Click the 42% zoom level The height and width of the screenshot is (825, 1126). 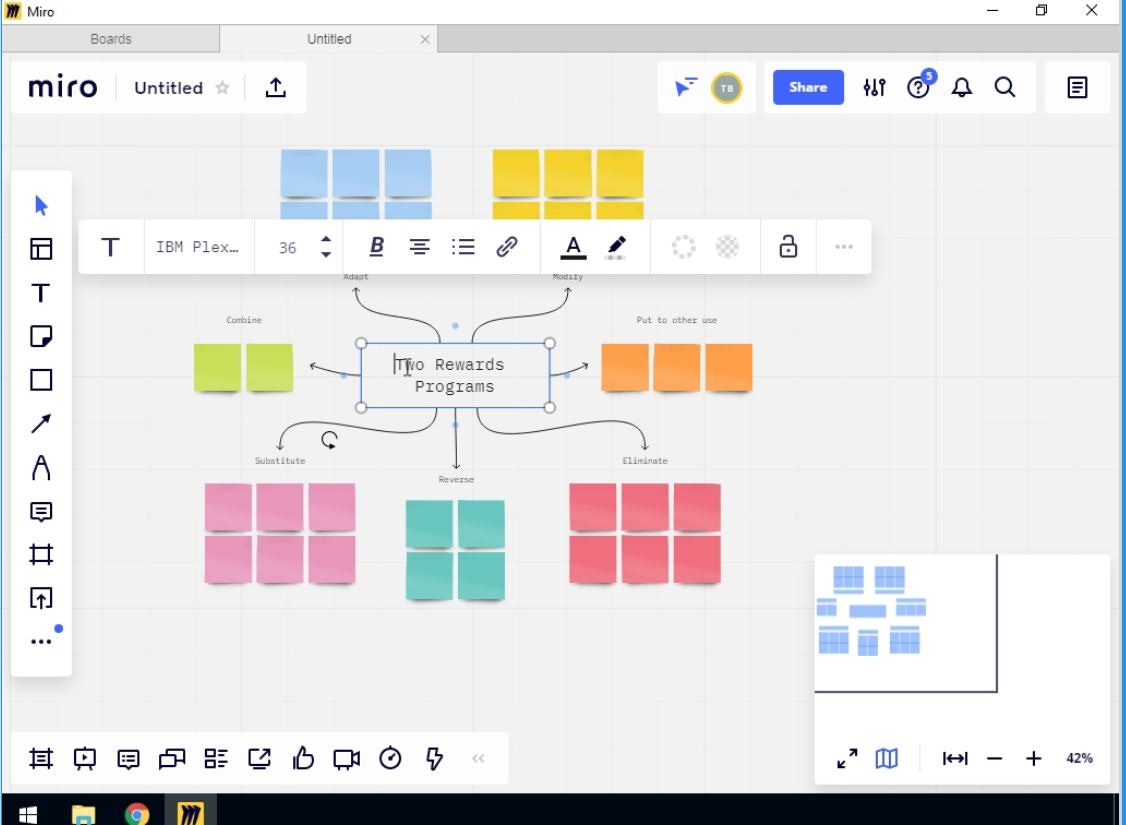pyautogui.click(x=1079, y=758)
